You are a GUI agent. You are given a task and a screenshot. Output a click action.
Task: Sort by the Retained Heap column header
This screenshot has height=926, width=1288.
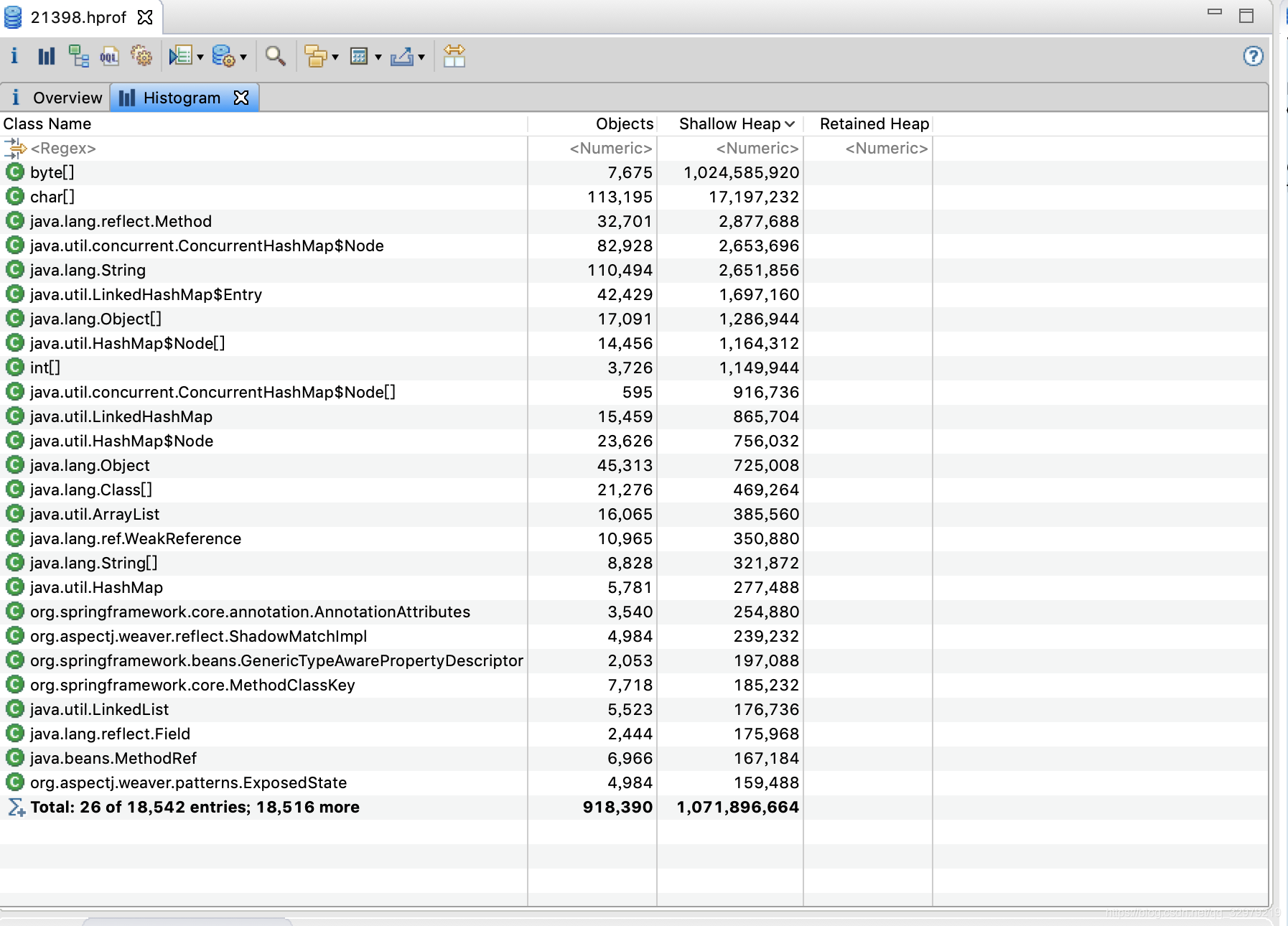pyautogui.click(x=868, y=124)
